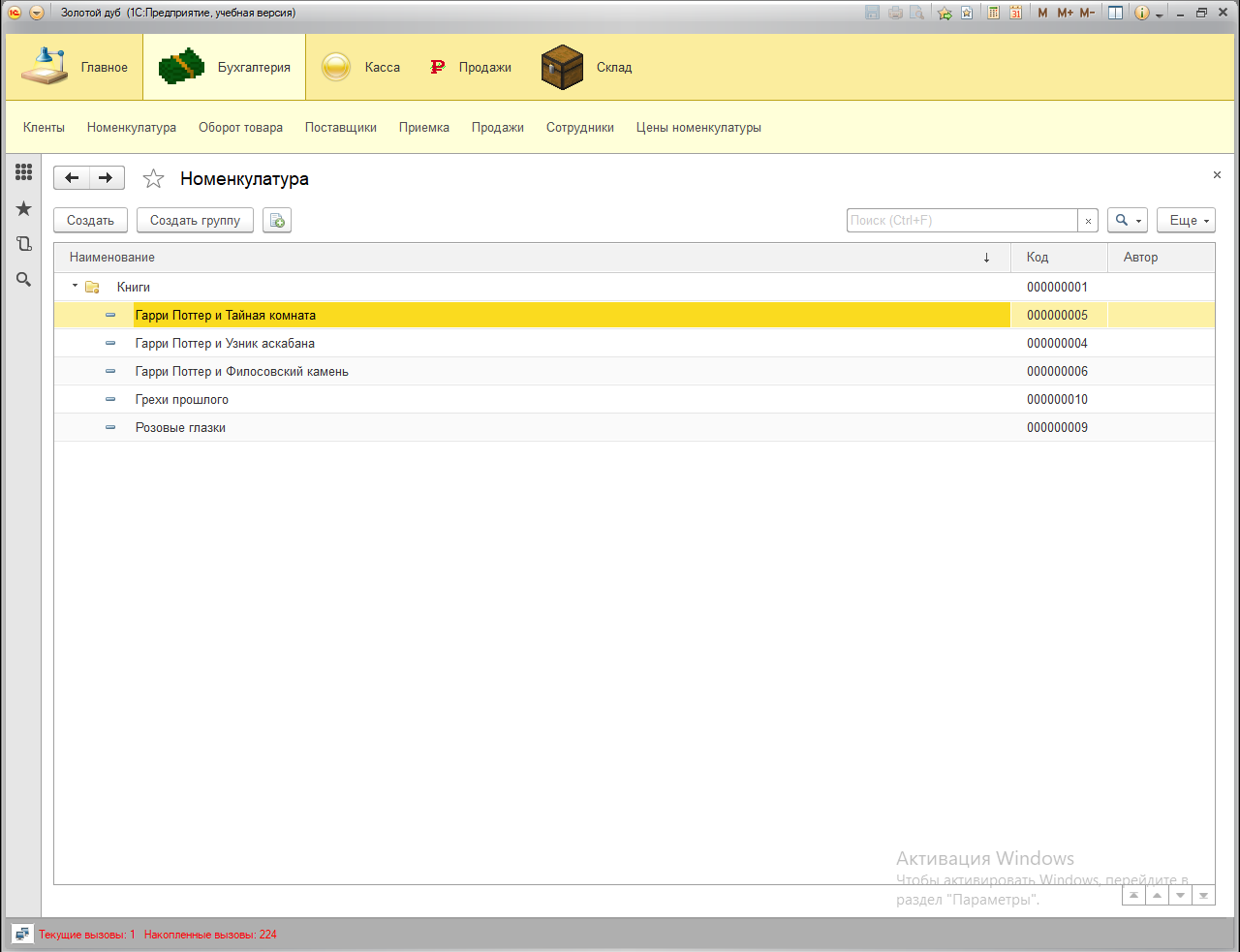Go back with left arrow button
This screenshot has height=952, width=1240.
[72, 178]
